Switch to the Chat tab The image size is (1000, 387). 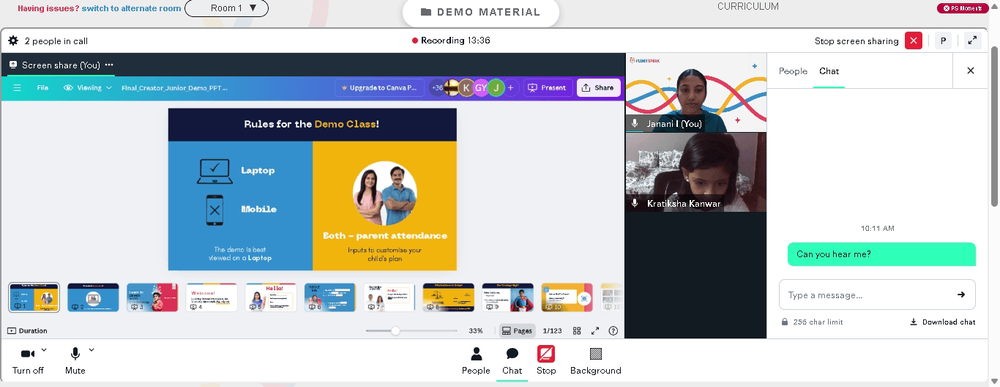coord(829,71)
